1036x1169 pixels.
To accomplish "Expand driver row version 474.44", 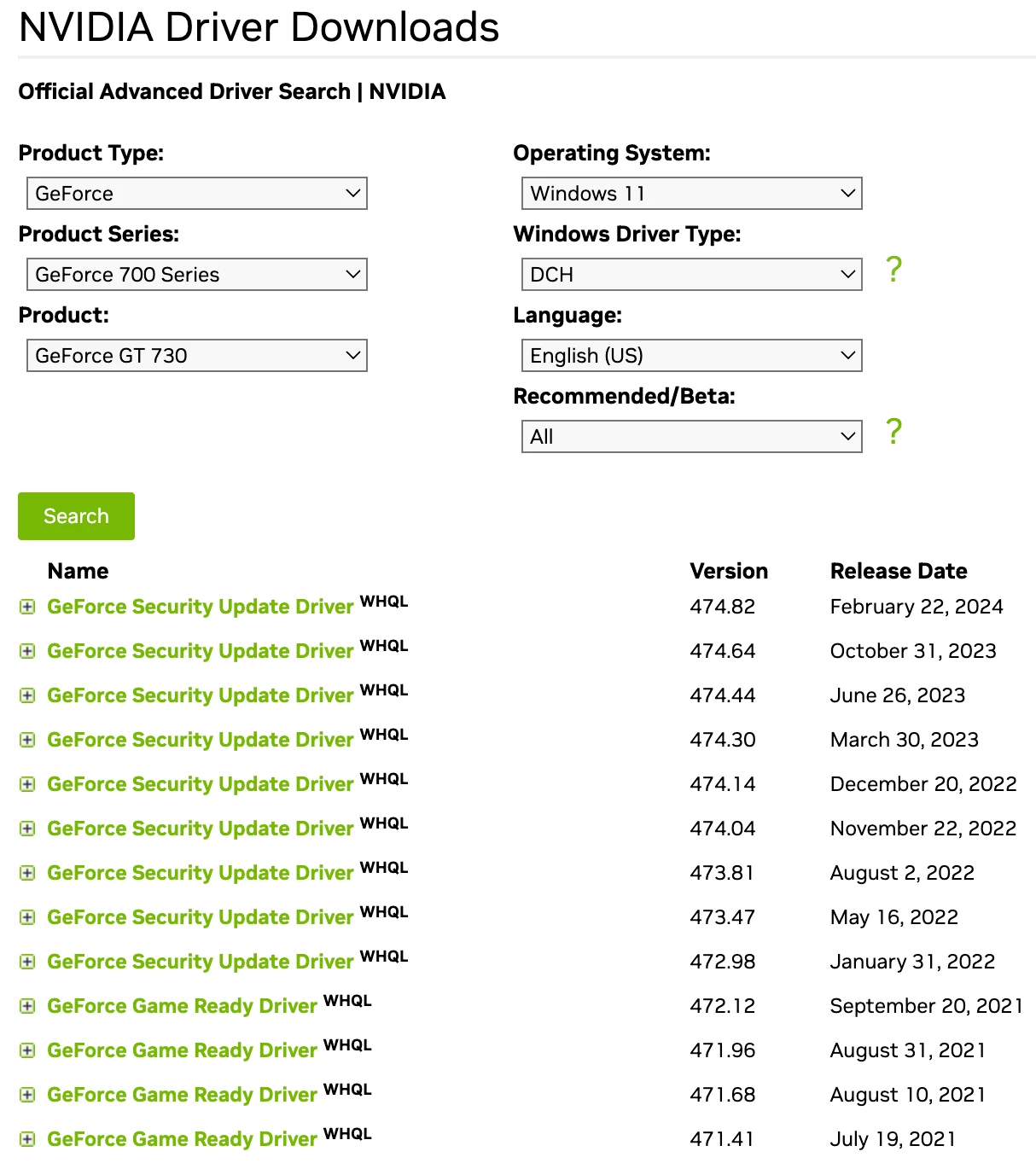I will pos(27,695).
